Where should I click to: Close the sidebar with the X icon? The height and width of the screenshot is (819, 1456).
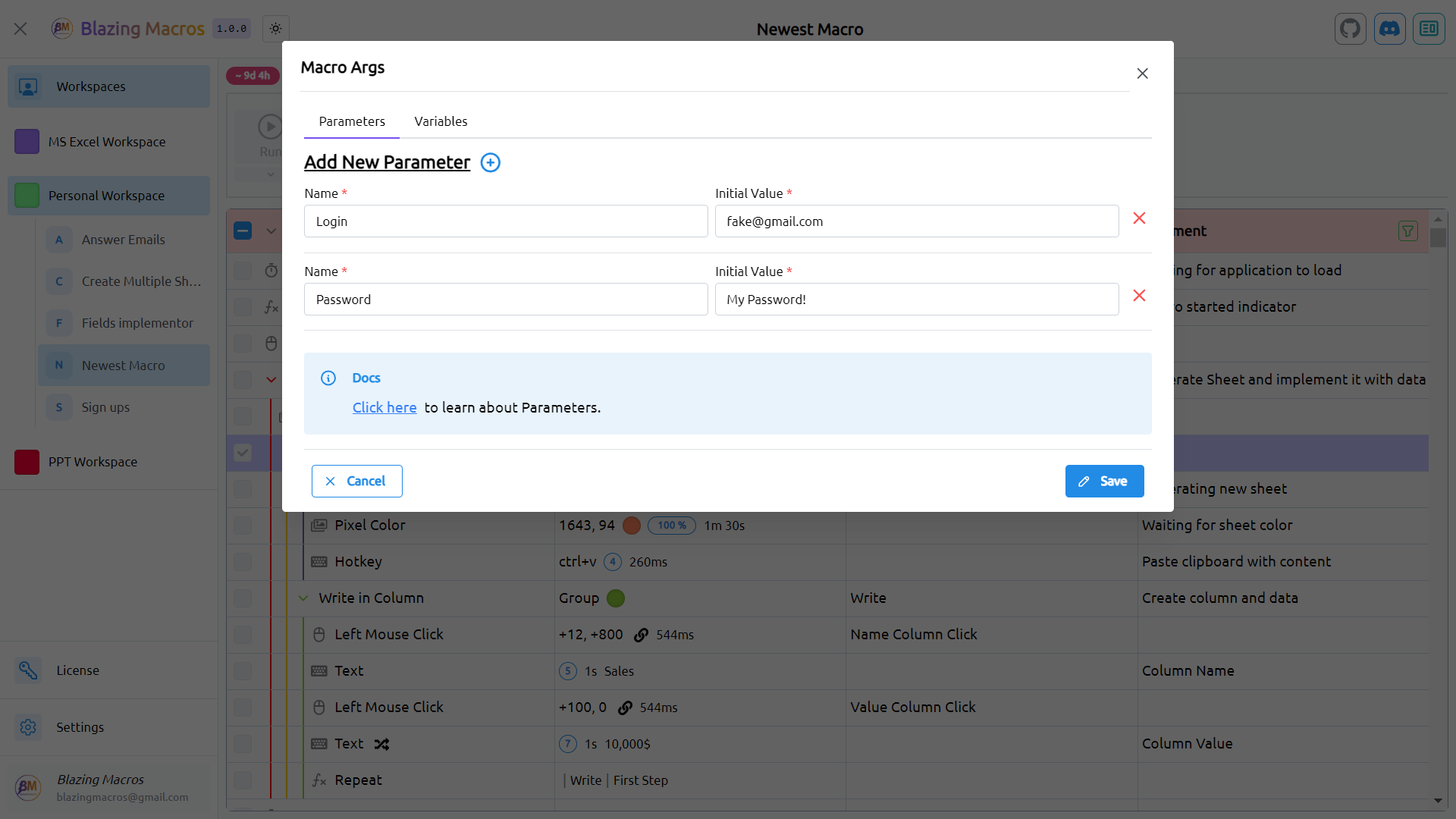tap(20, 29)
